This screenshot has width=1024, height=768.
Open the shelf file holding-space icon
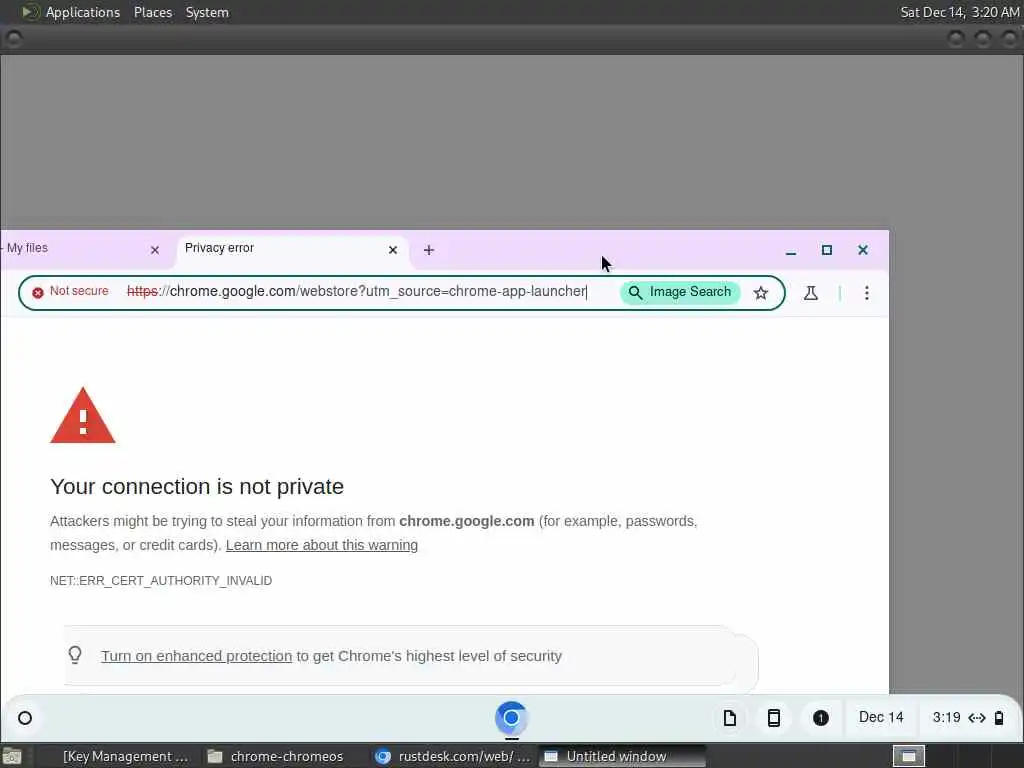pyautogui.click(x=729, y=718)
